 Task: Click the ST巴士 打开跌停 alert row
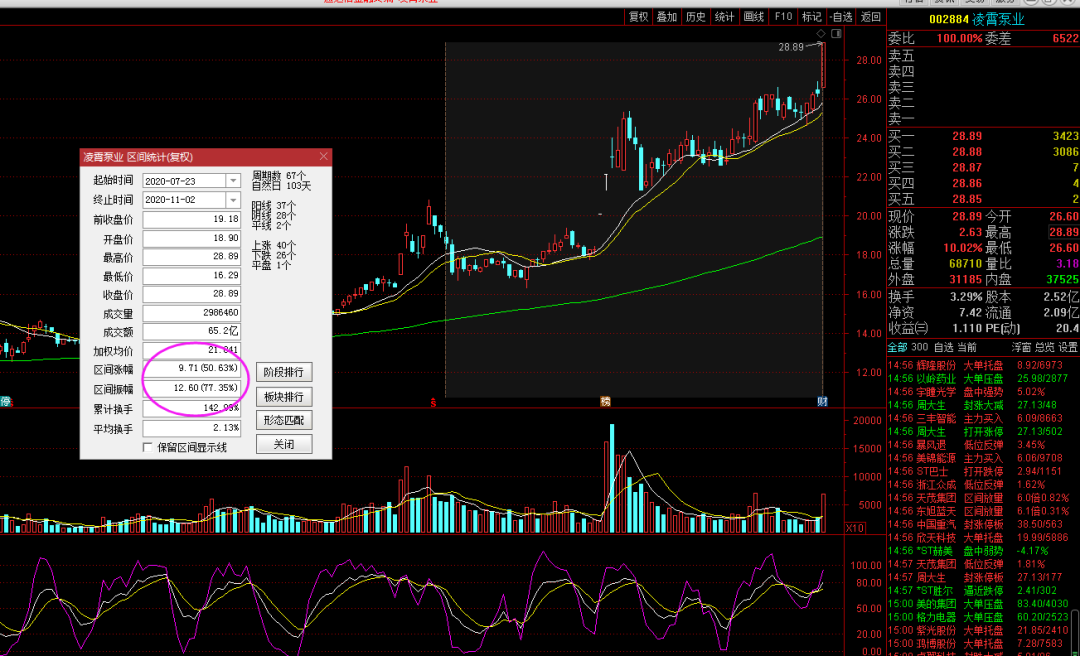click(x=978, y=471)
